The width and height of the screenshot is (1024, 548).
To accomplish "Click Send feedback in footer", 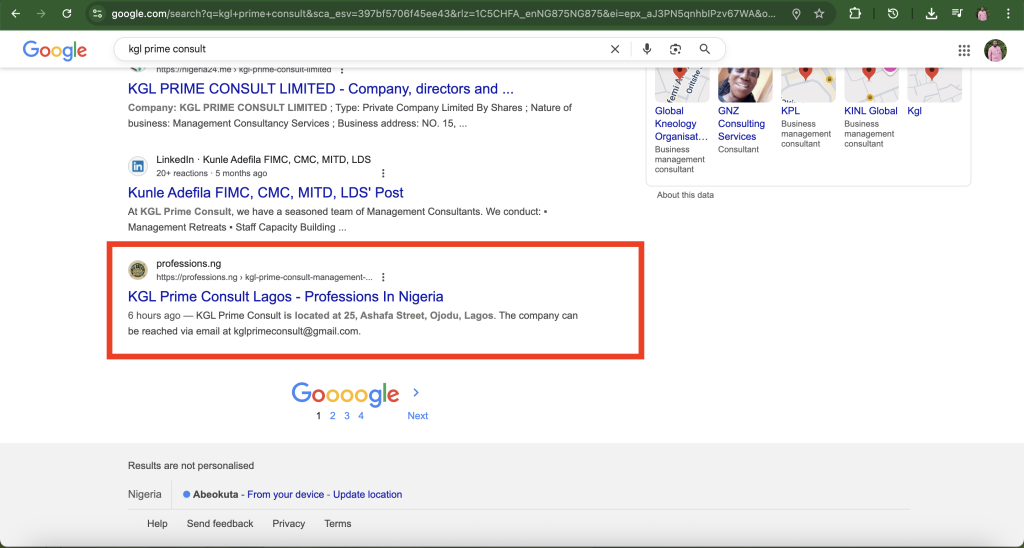I will click(x=220, y=524).
